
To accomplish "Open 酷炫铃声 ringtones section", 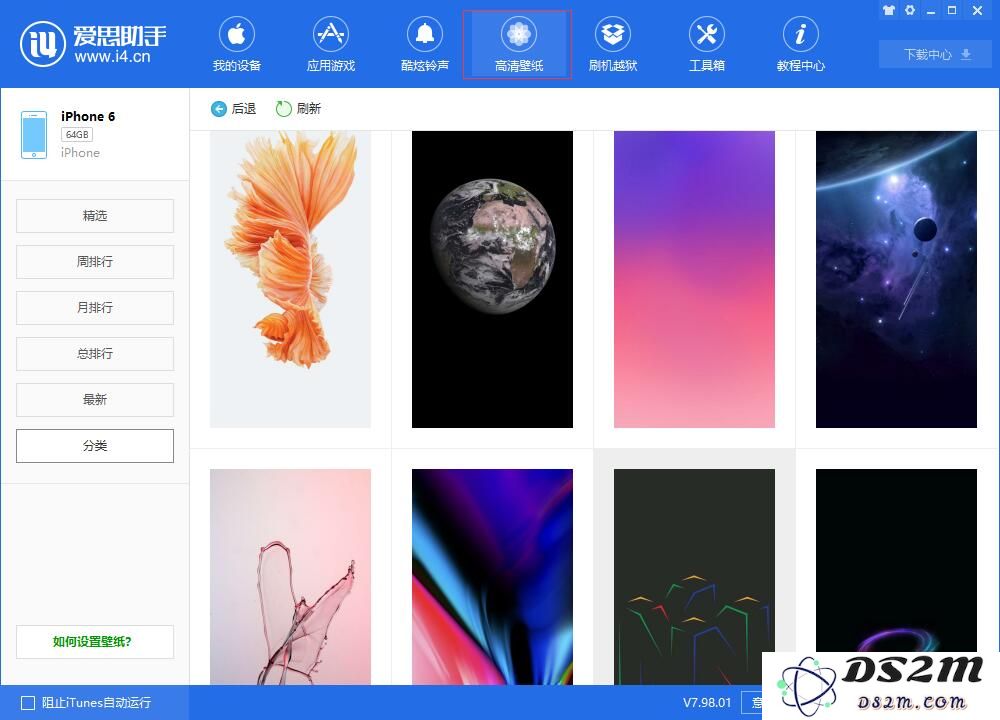I will pyautogui.click(x=425, y=45).
